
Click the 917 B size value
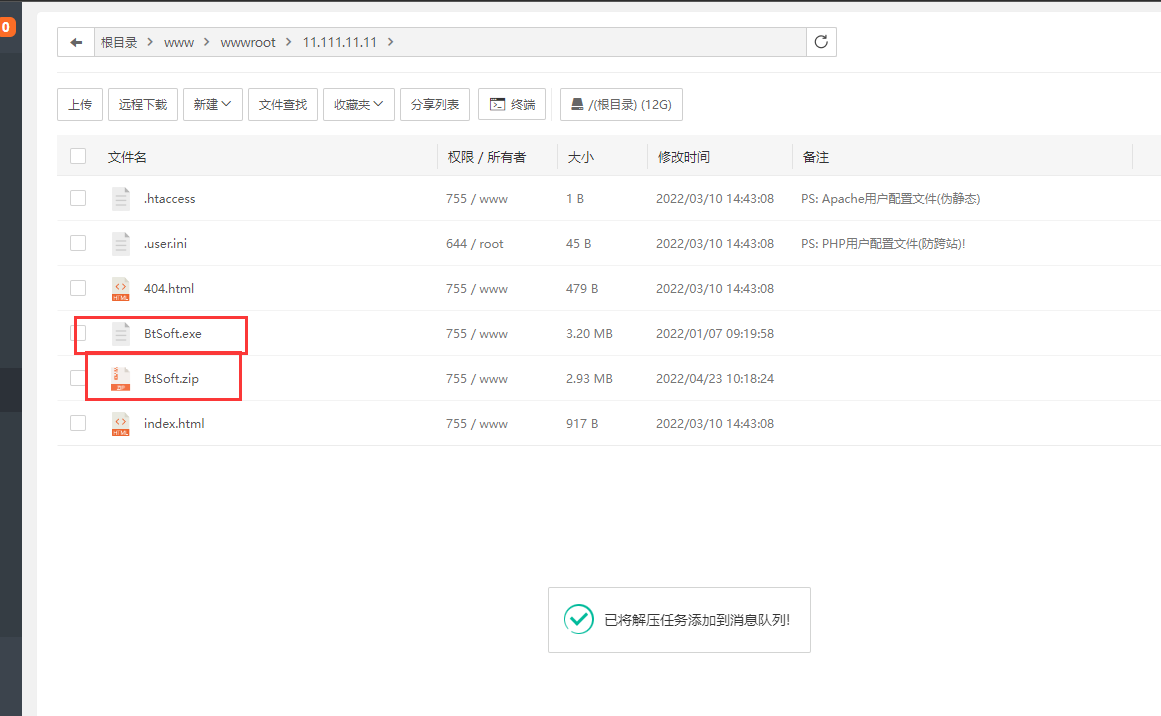click(582, 424)
